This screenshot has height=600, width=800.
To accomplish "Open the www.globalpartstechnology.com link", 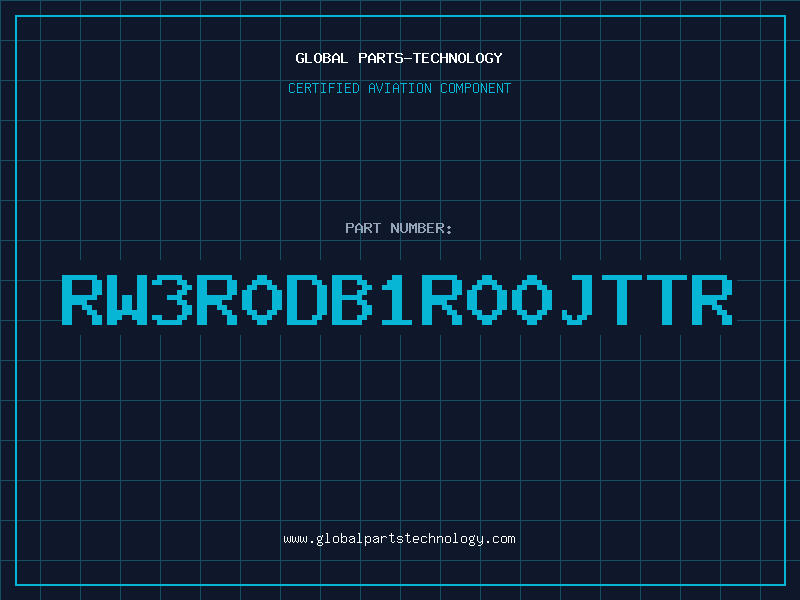I will pyautogui.click(x=399, y=539).
